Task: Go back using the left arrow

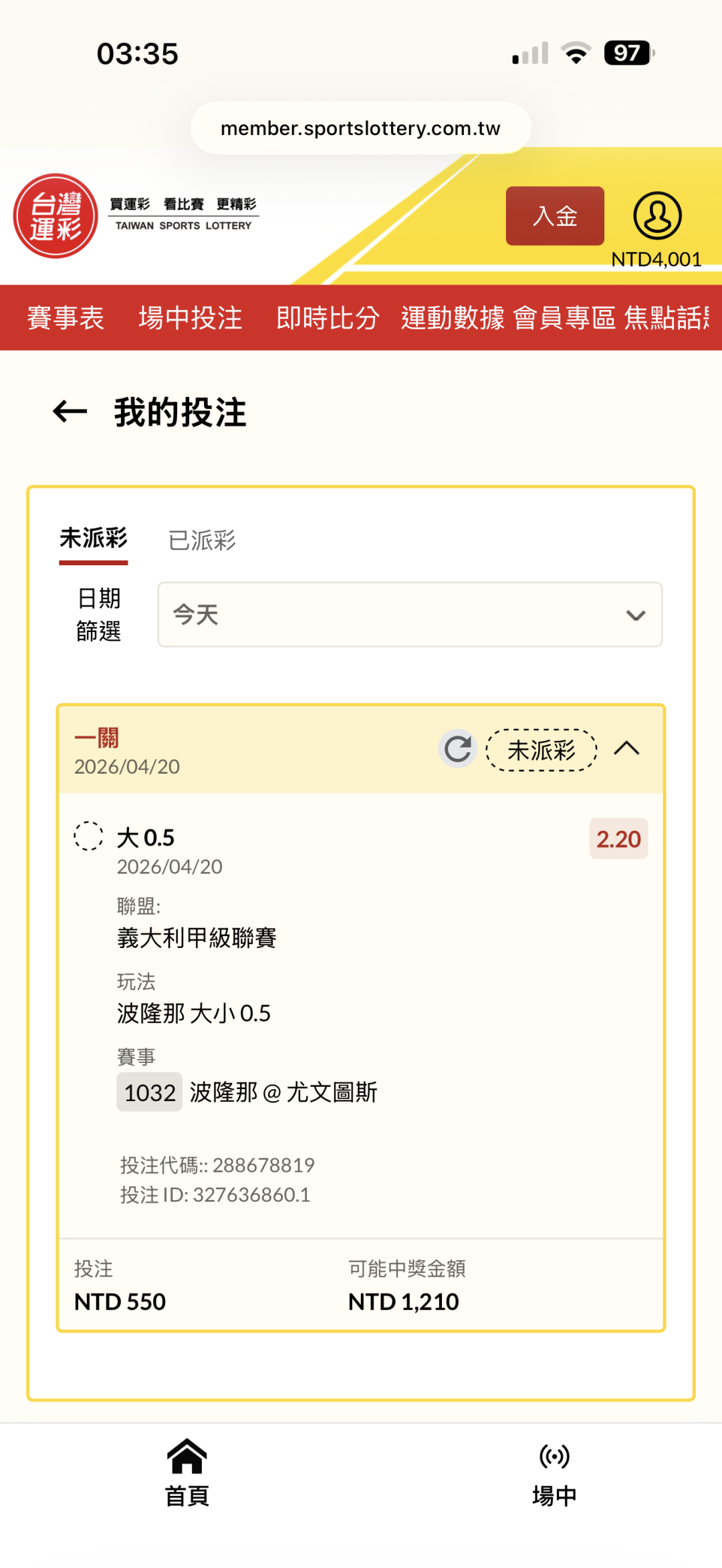Action: click(x=70, y=412)
